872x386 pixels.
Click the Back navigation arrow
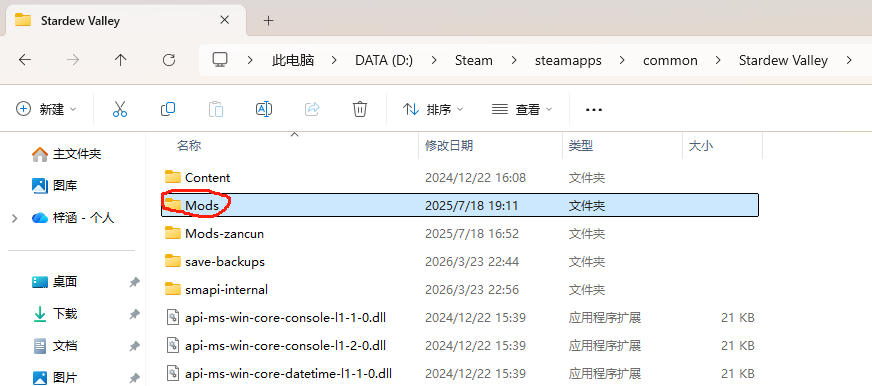(24, 60)
